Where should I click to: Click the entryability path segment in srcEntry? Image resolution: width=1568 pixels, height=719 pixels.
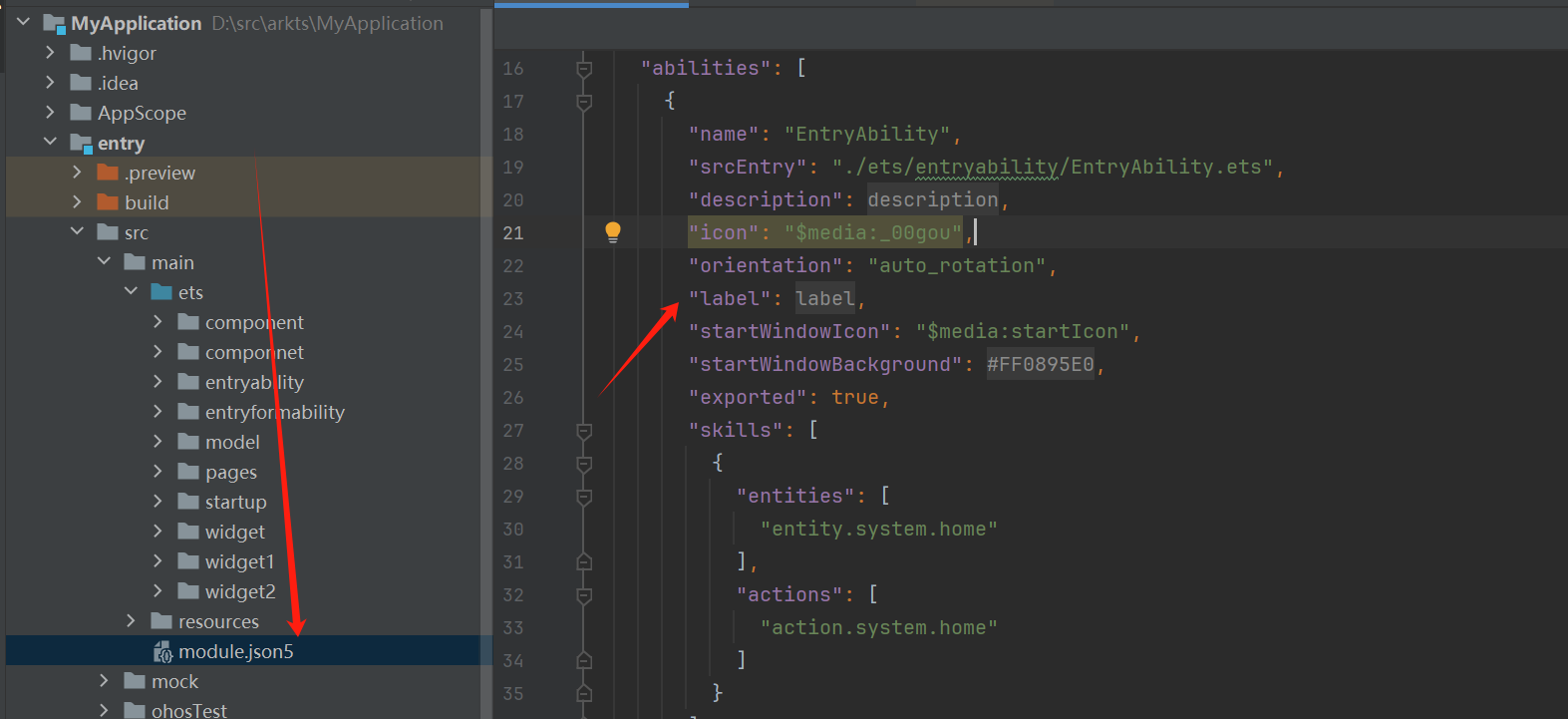click(987, 167)
